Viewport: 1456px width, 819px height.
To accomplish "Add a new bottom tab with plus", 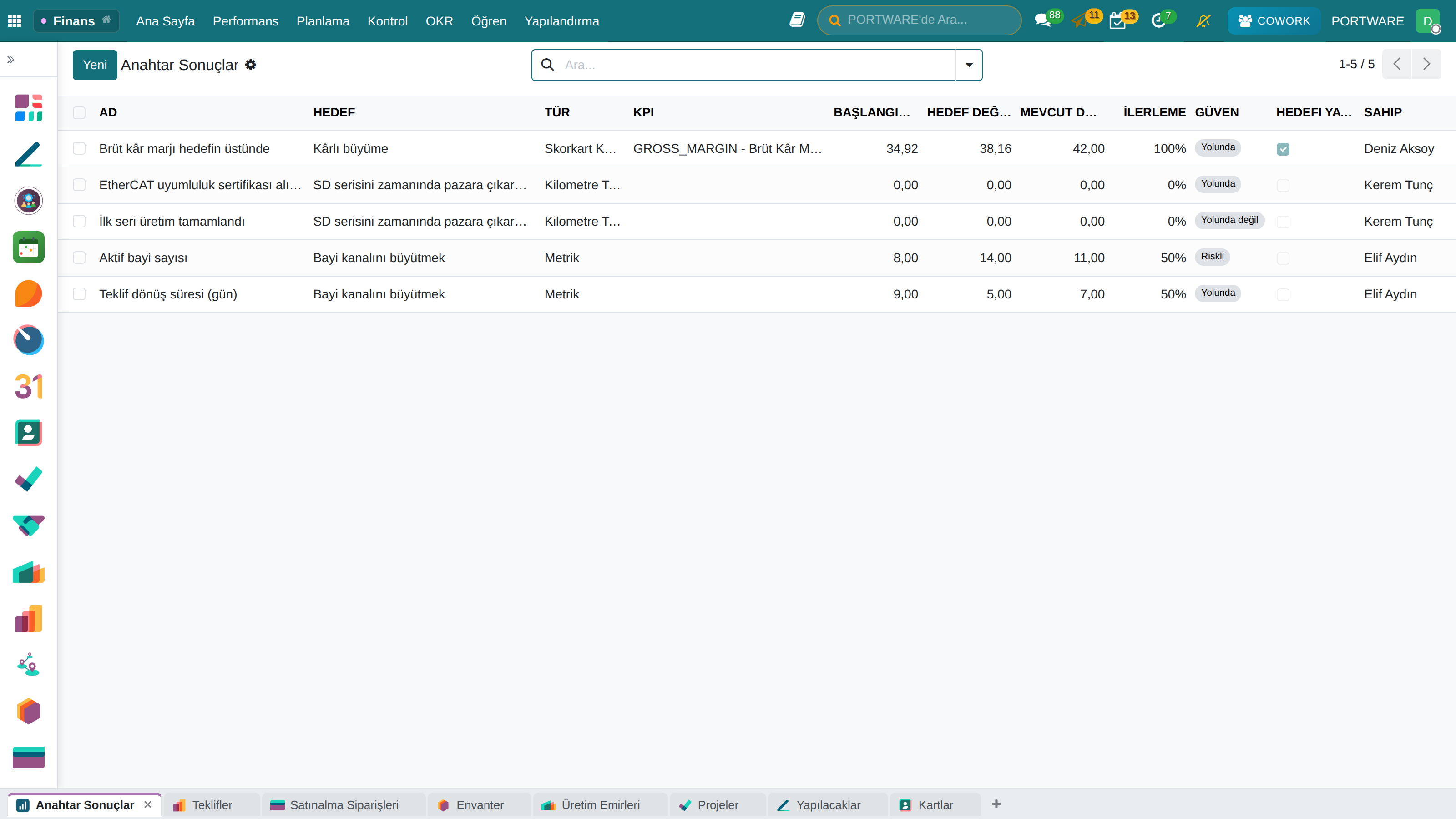I will (996, 804).
